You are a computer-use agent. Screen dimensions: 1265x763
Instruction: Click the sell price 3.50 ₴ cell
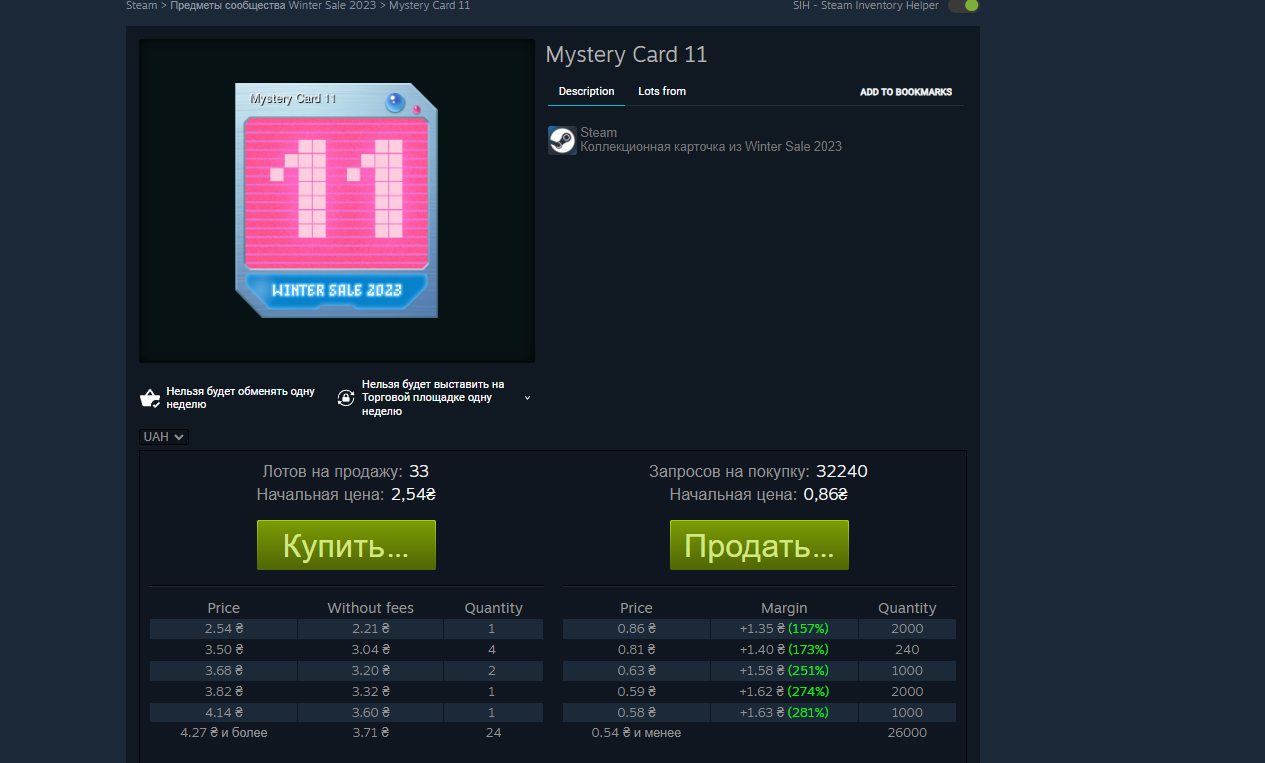(224, 650)
